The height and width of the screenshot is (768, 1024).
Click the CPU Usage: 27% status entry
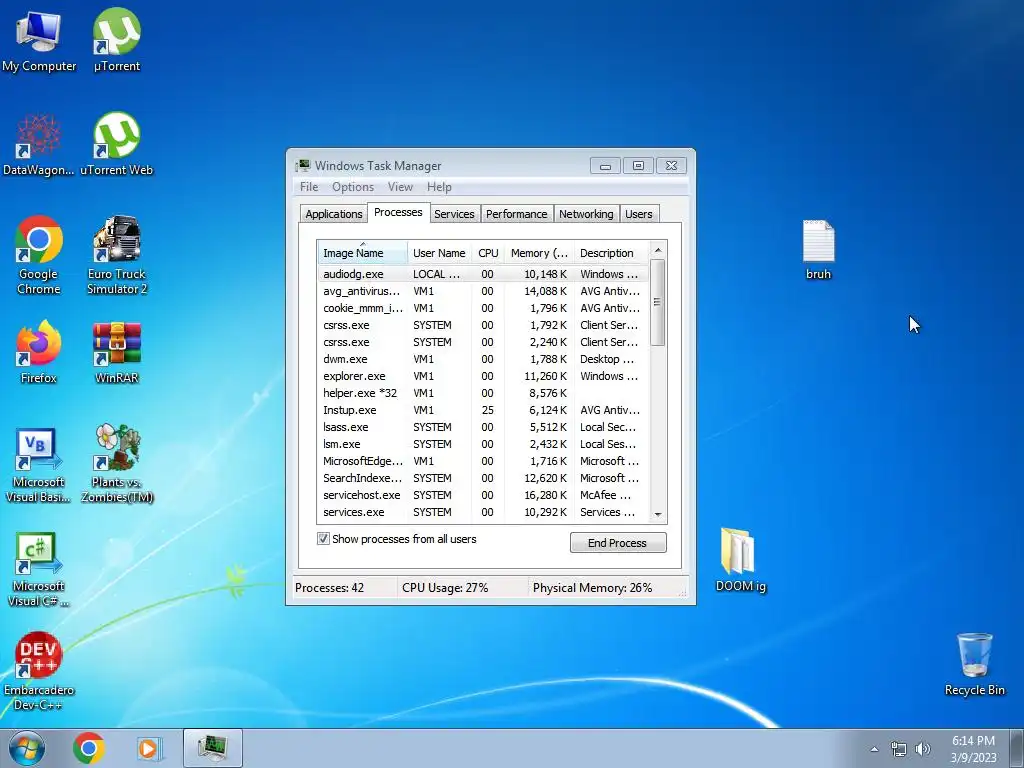pos(445,588)
